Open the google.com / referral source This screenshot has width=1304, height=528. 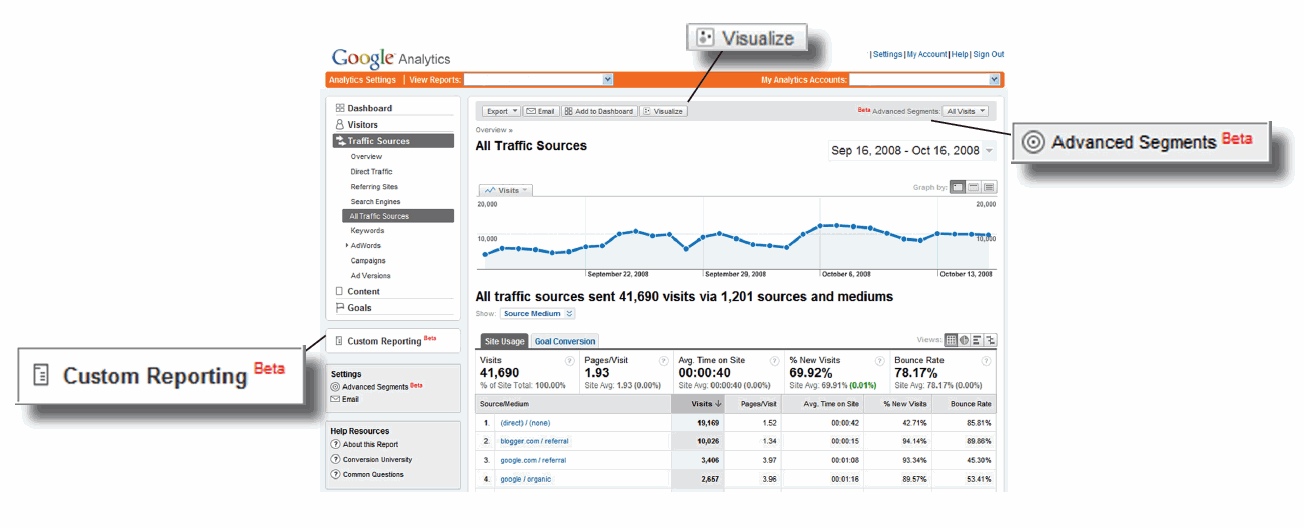click(533, 460)
